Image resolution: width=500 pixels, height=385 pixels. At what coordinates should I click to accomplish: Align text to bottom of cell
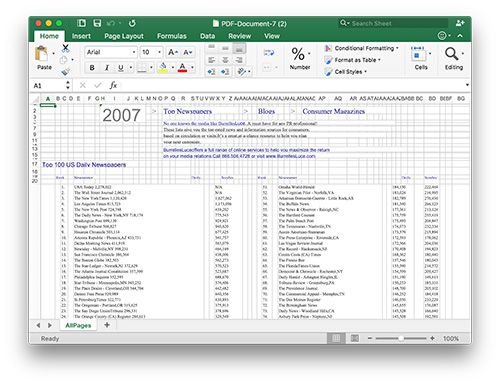[239, 48]
